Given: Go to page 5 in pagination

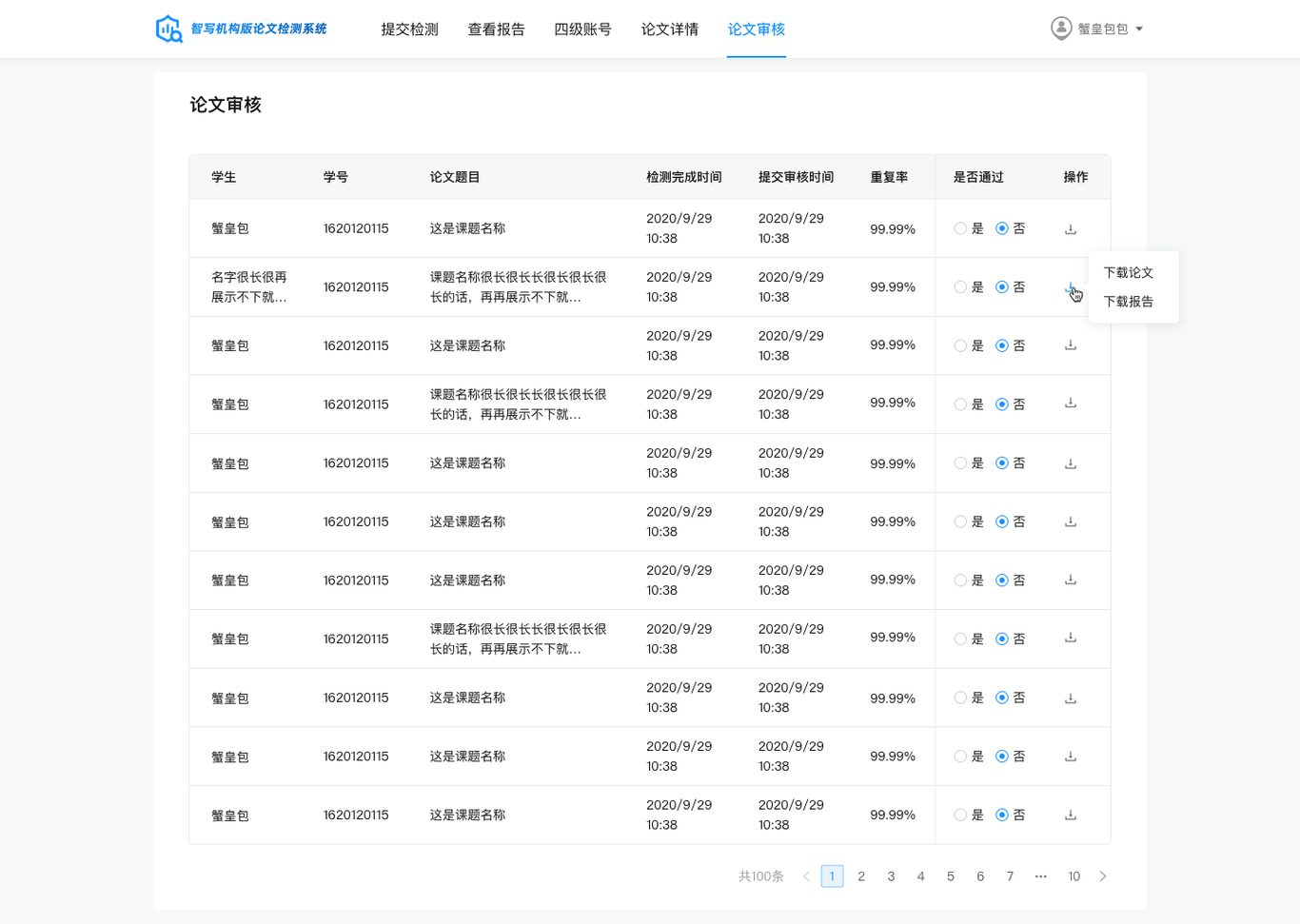Looking at the screenshot, I should [x=951, y=876].
